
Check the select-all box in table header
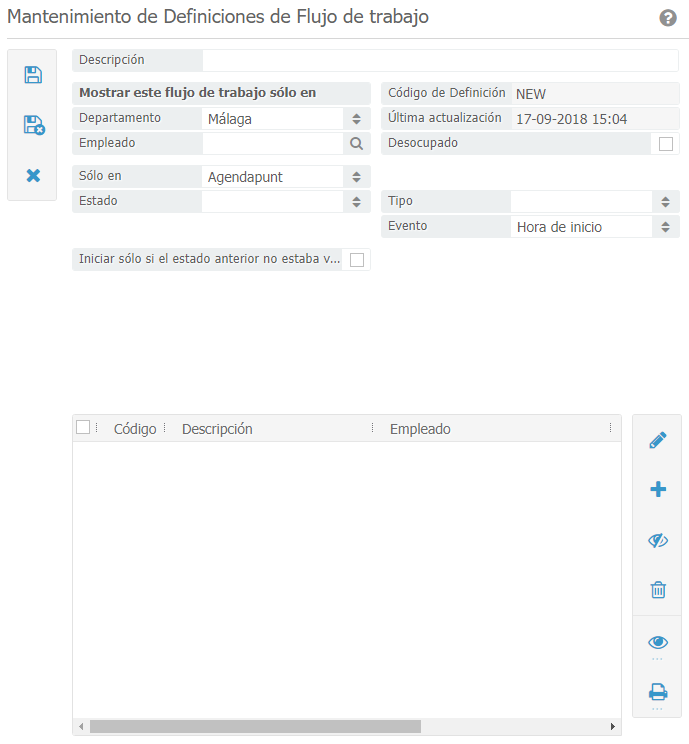click(x=83, y=428)
